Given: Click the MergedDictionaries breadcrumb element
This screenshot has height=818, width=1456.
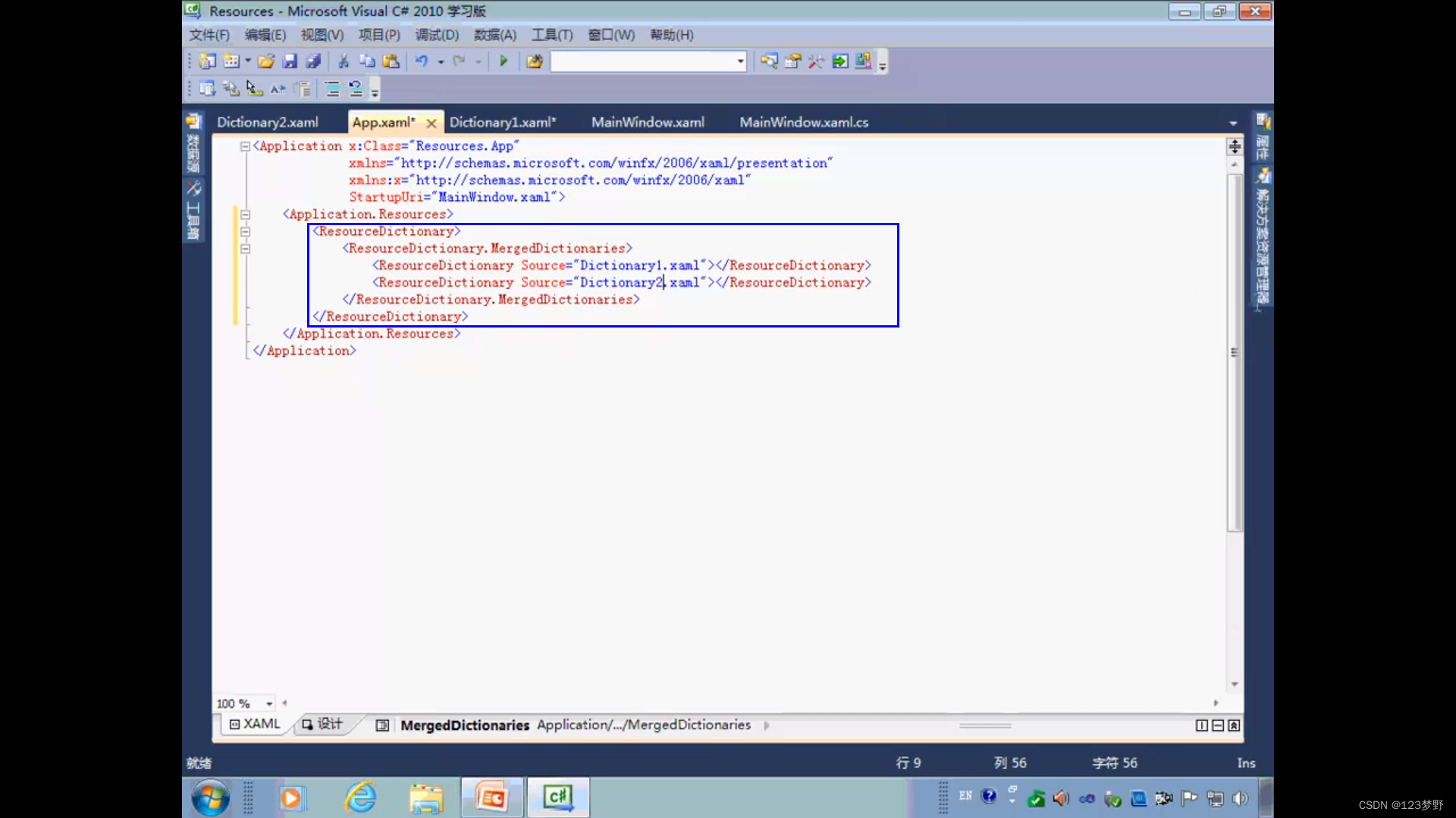Looking at the screenshot, I should [465, 726].
